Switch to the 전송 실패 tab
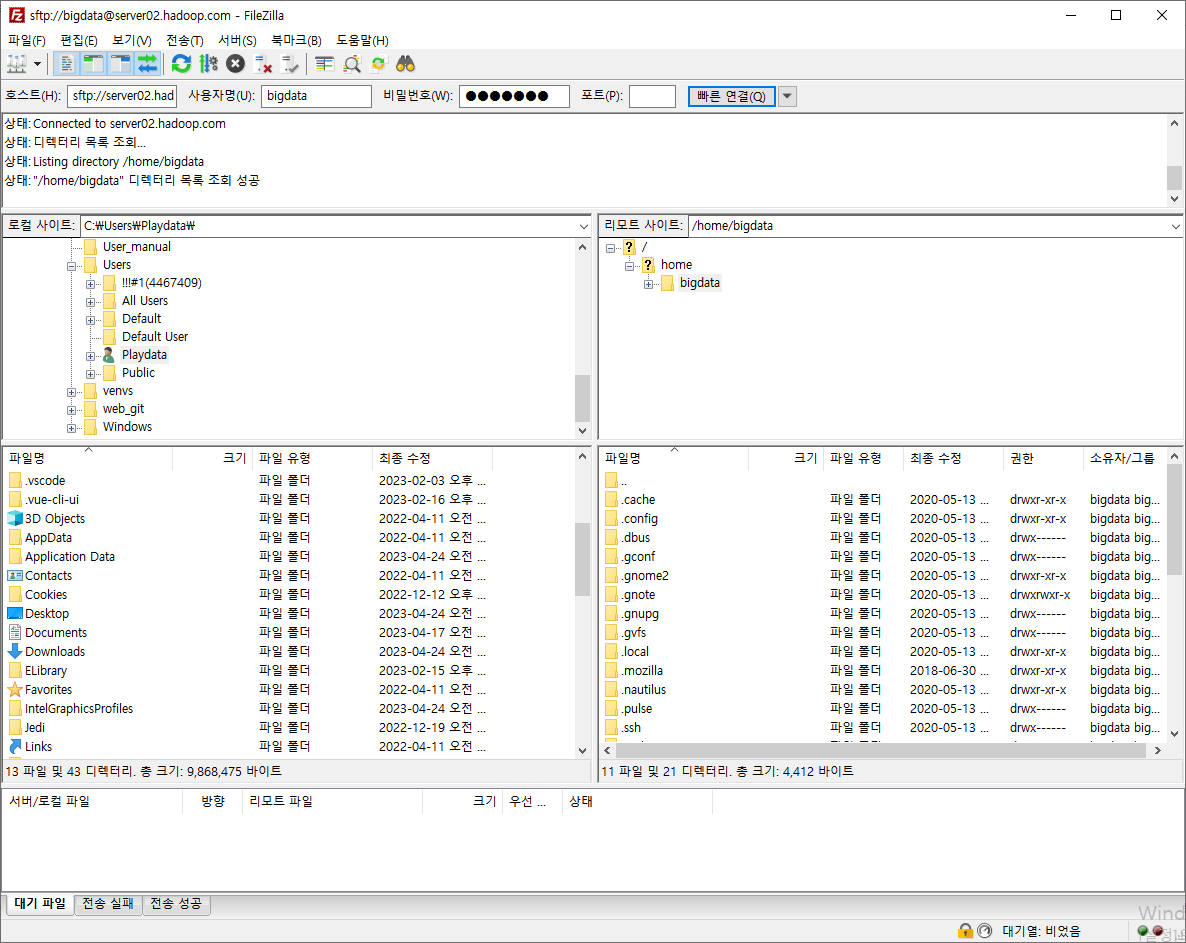Viewport: 1186px width, 943px height. coord(107,904)
